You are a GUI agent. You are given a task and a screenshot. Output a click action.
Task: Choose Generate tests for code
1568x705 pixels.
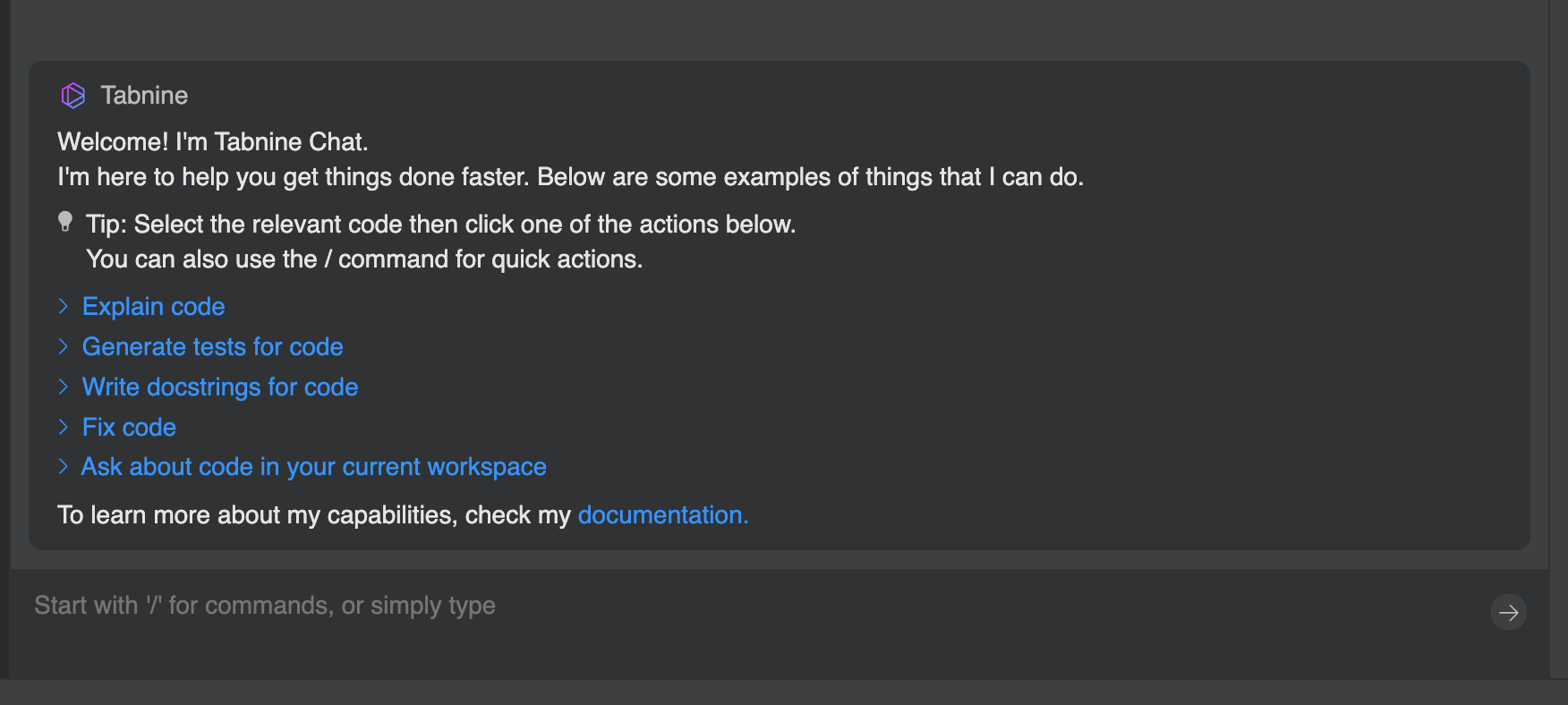212,346
